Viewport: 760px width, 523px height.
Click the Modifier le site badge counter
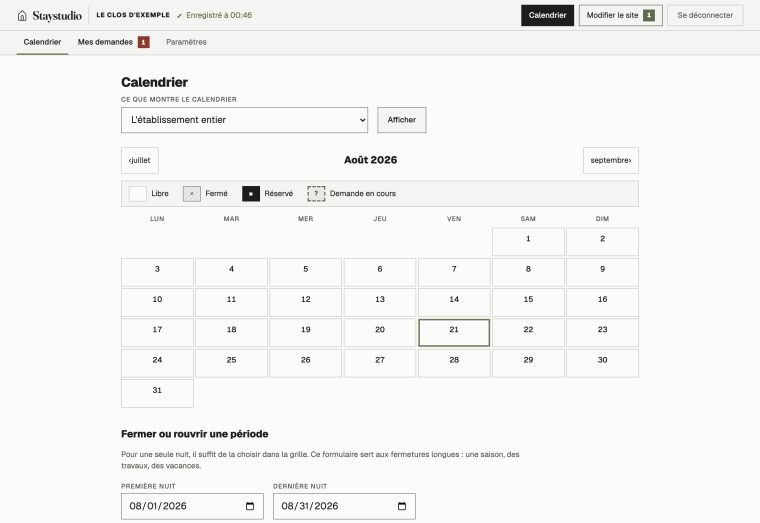(x=649, y=16)
